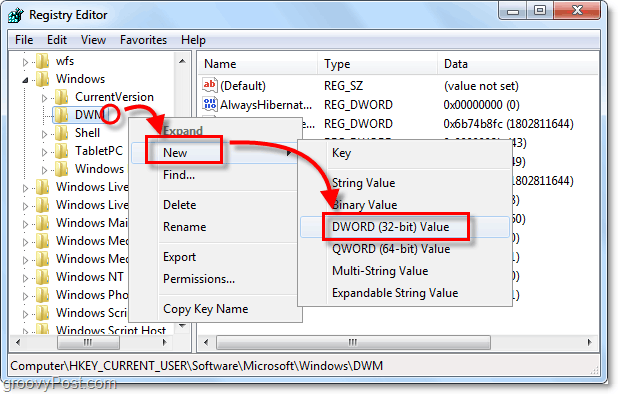Viewport: 618px width, 394px height.
Task: Choose Permissions... in the context menu
Action: click(214, 279)
